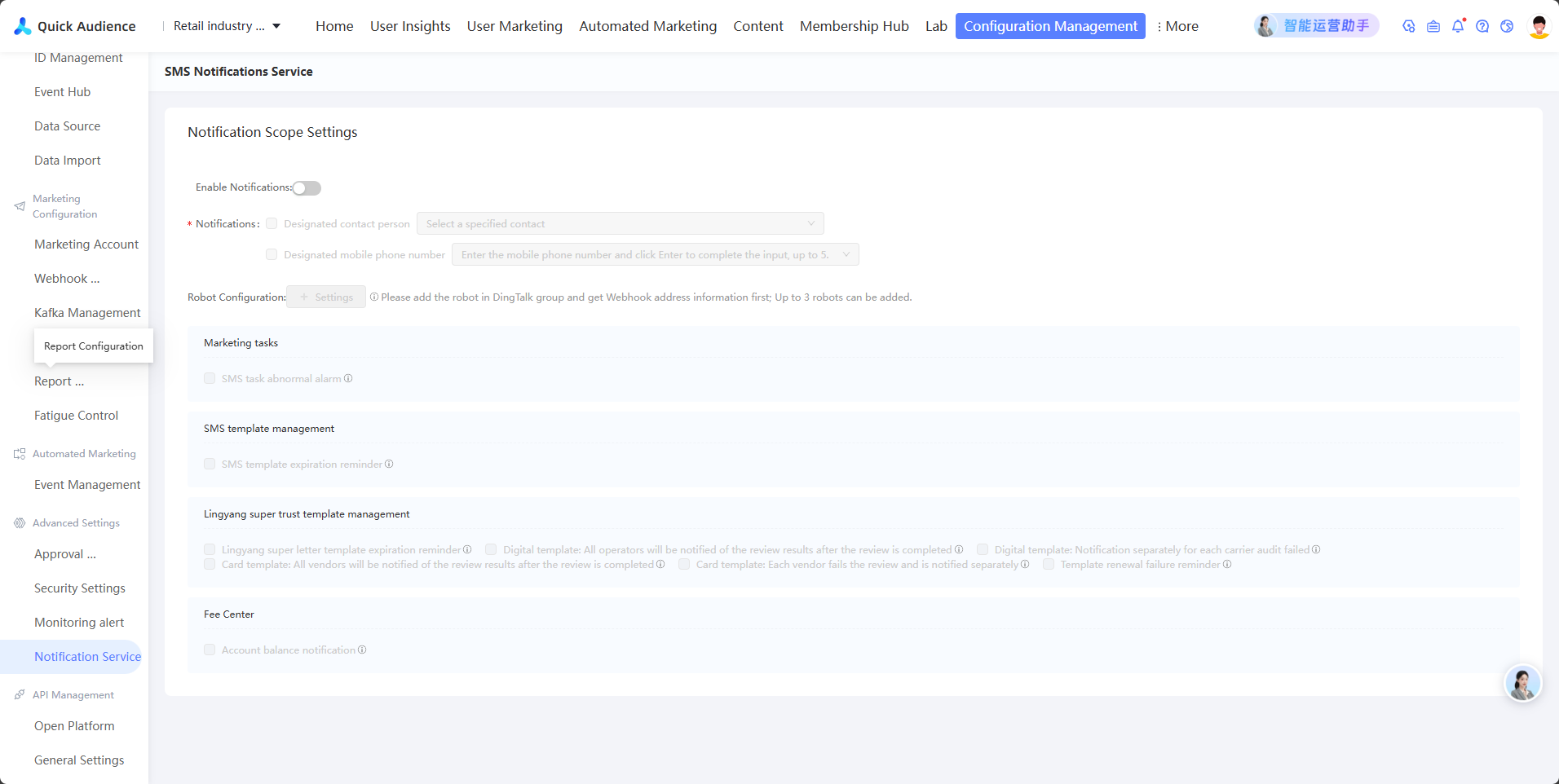The image size is (1559, 784).
Task: Open the Lab tab
Action: point(936,26)
